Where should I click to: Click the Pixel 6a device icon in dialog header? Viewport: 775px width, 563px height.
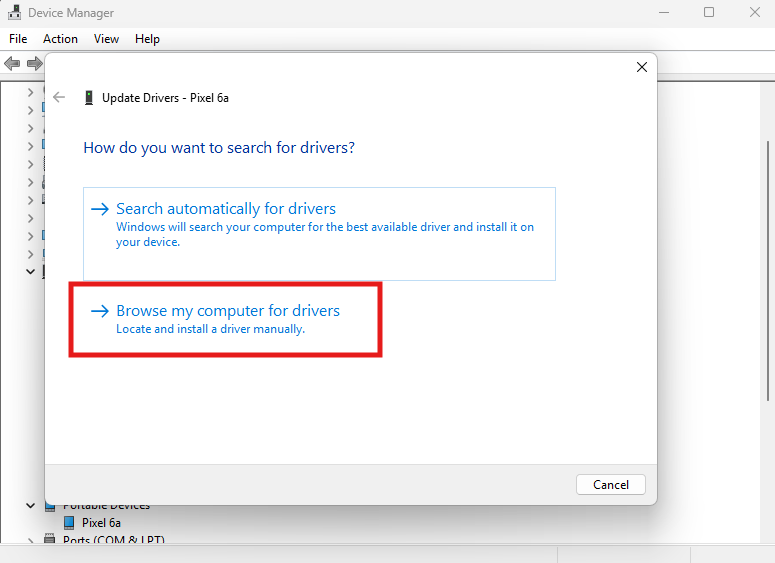[x=89, y=98]
